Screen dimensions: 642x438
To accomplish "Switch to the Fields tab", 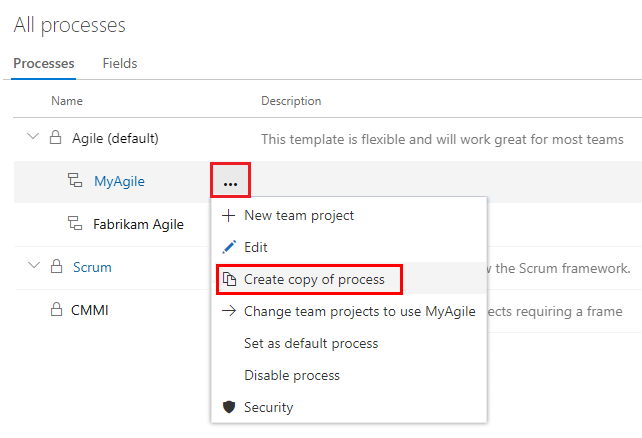I will 120,63.
